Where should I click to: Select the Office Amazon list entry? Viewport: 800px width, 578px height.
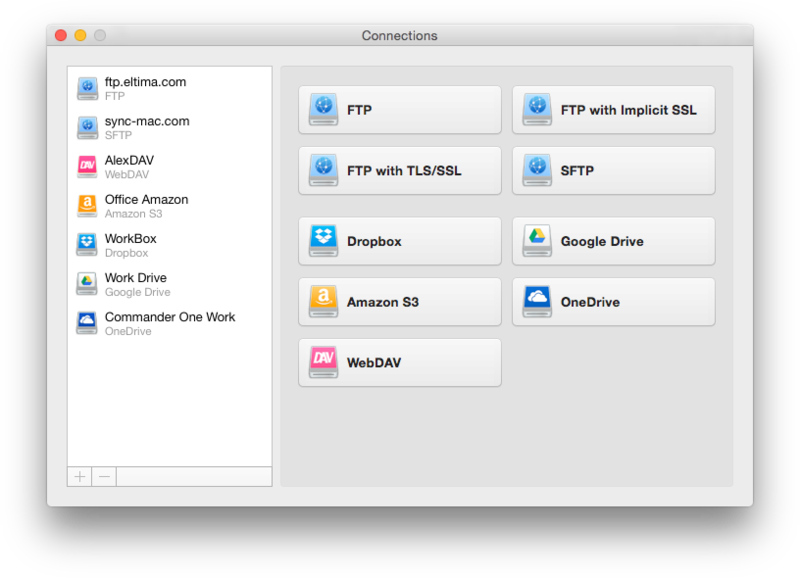[x=169, y=206]
